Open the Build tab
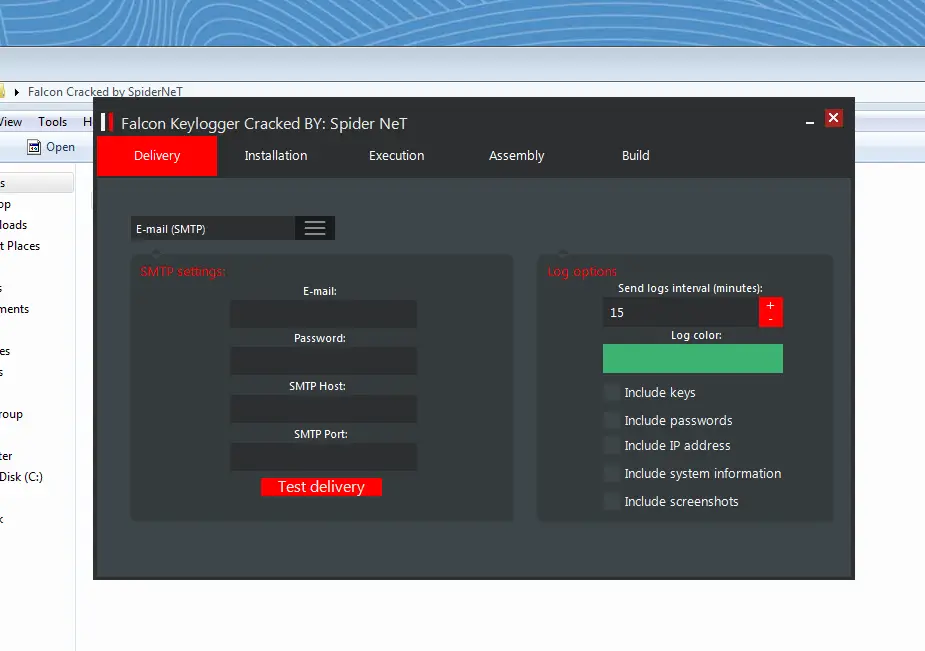925x651 pixels. (636, 155)
